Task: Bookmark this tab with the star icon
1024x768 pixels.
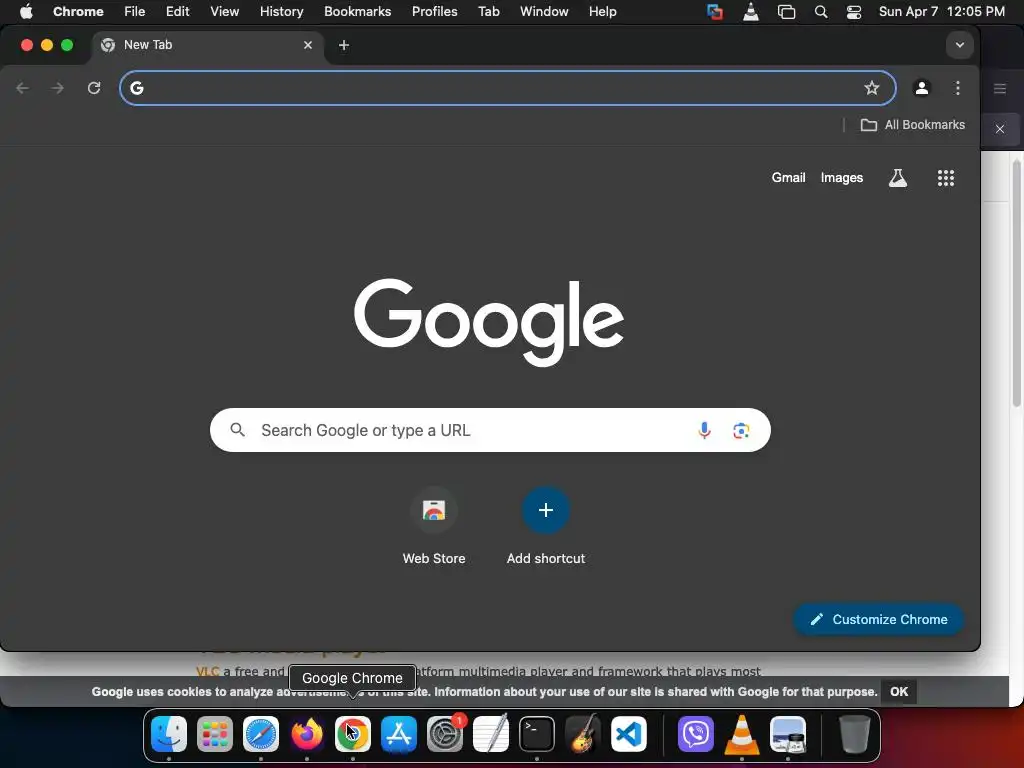Action: point(872,88)
